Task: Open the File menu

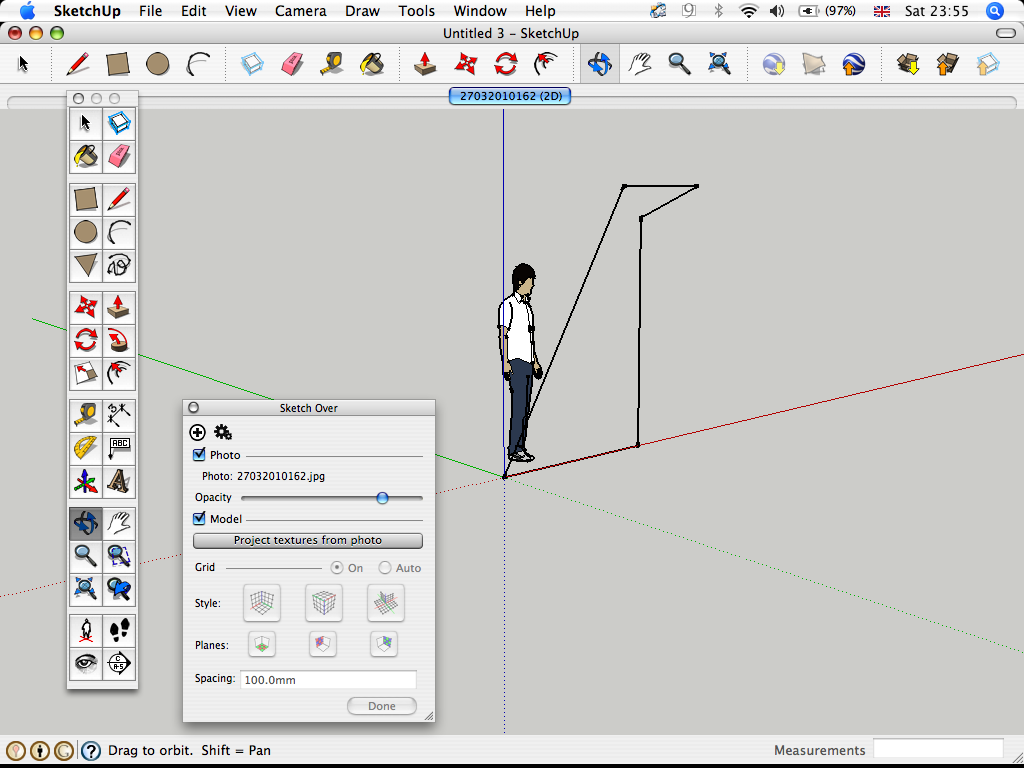Action: pos(150,11)
